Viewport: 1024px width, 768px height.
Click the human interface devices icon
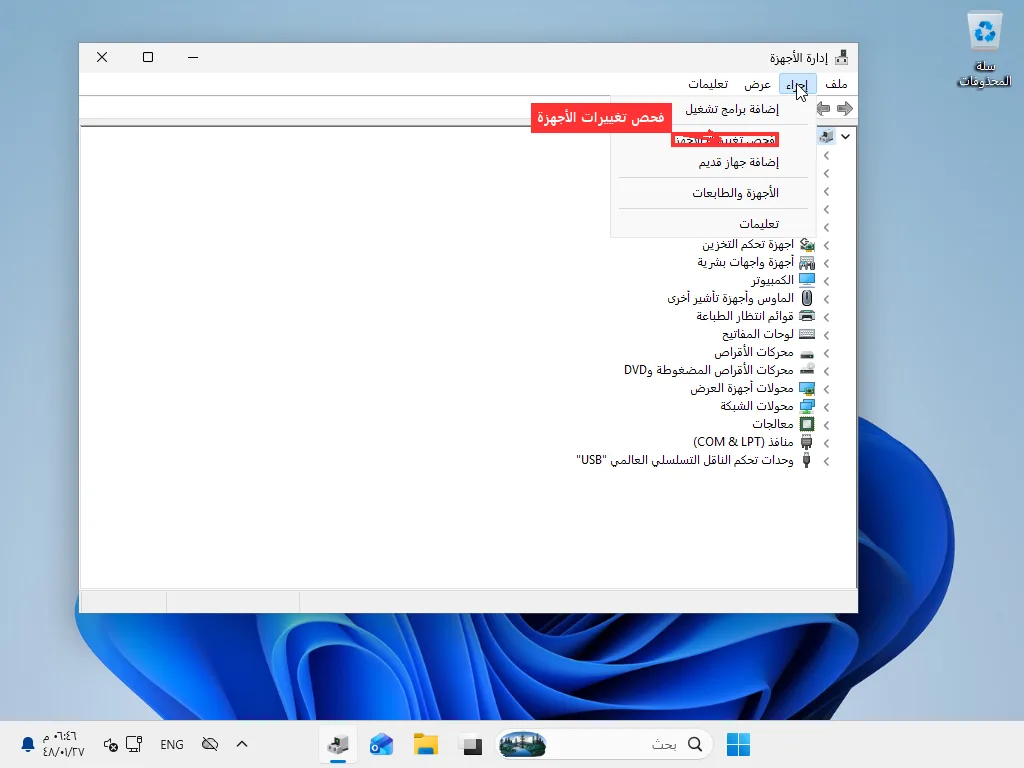click(x=807, y=263)
